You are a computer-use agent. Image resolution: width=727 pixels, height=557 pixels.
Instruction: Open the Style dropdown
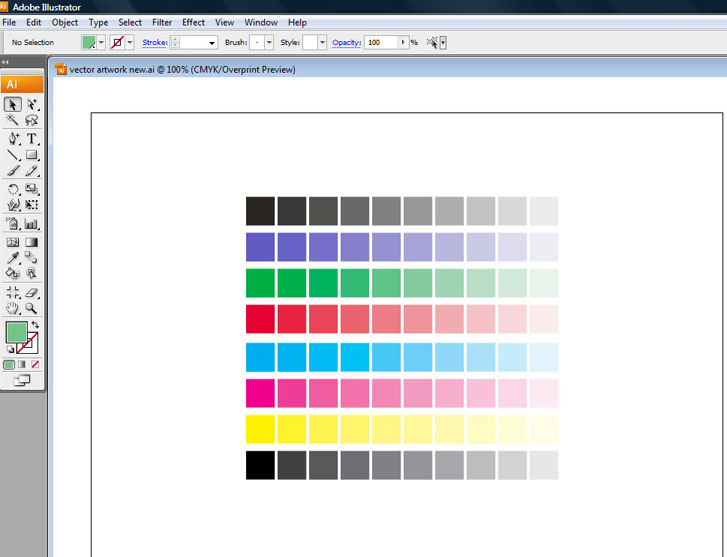coord(322,43)
